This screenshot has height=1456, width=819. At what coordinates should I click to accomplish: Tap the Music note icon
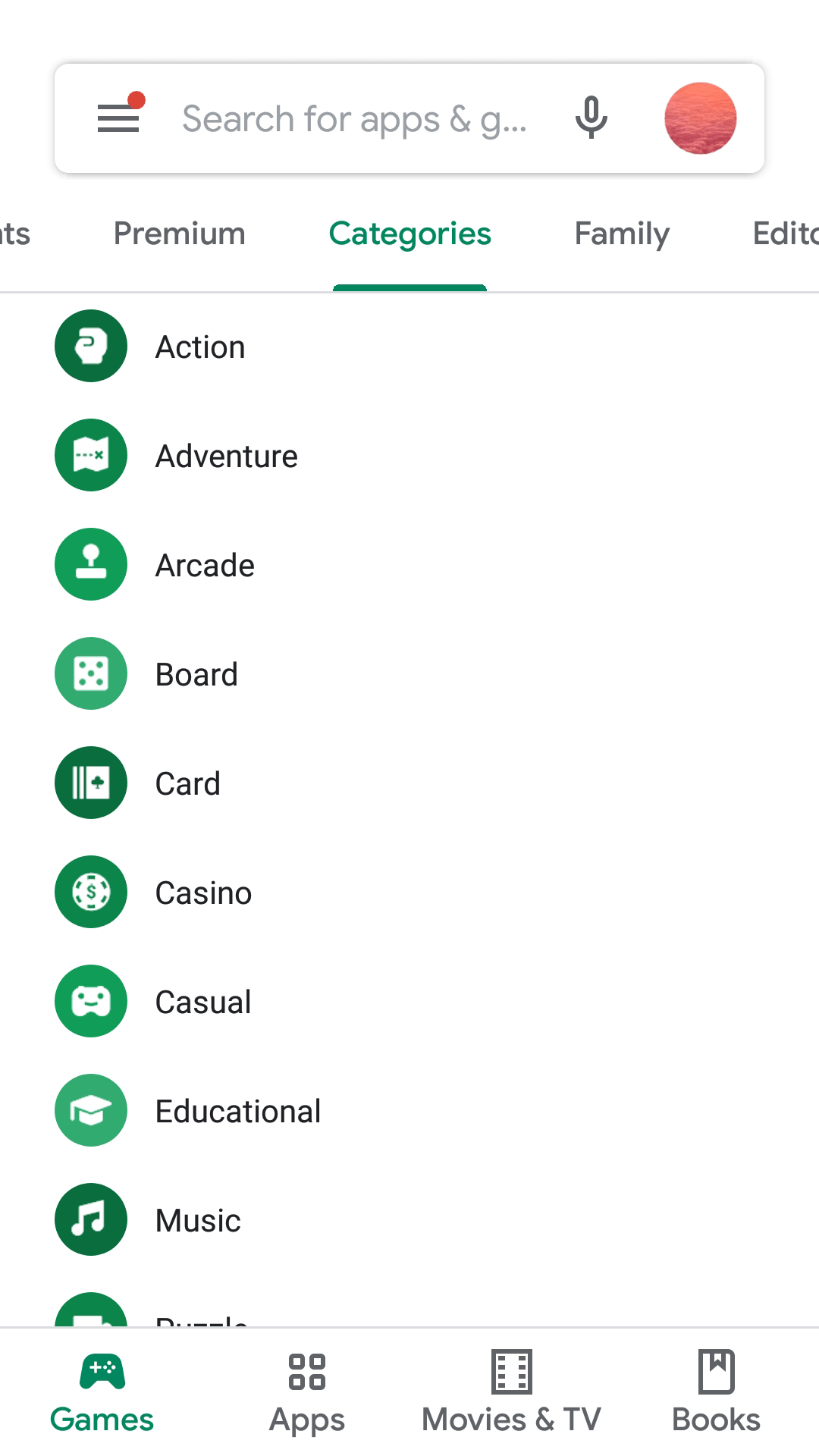pos(91,1220)
